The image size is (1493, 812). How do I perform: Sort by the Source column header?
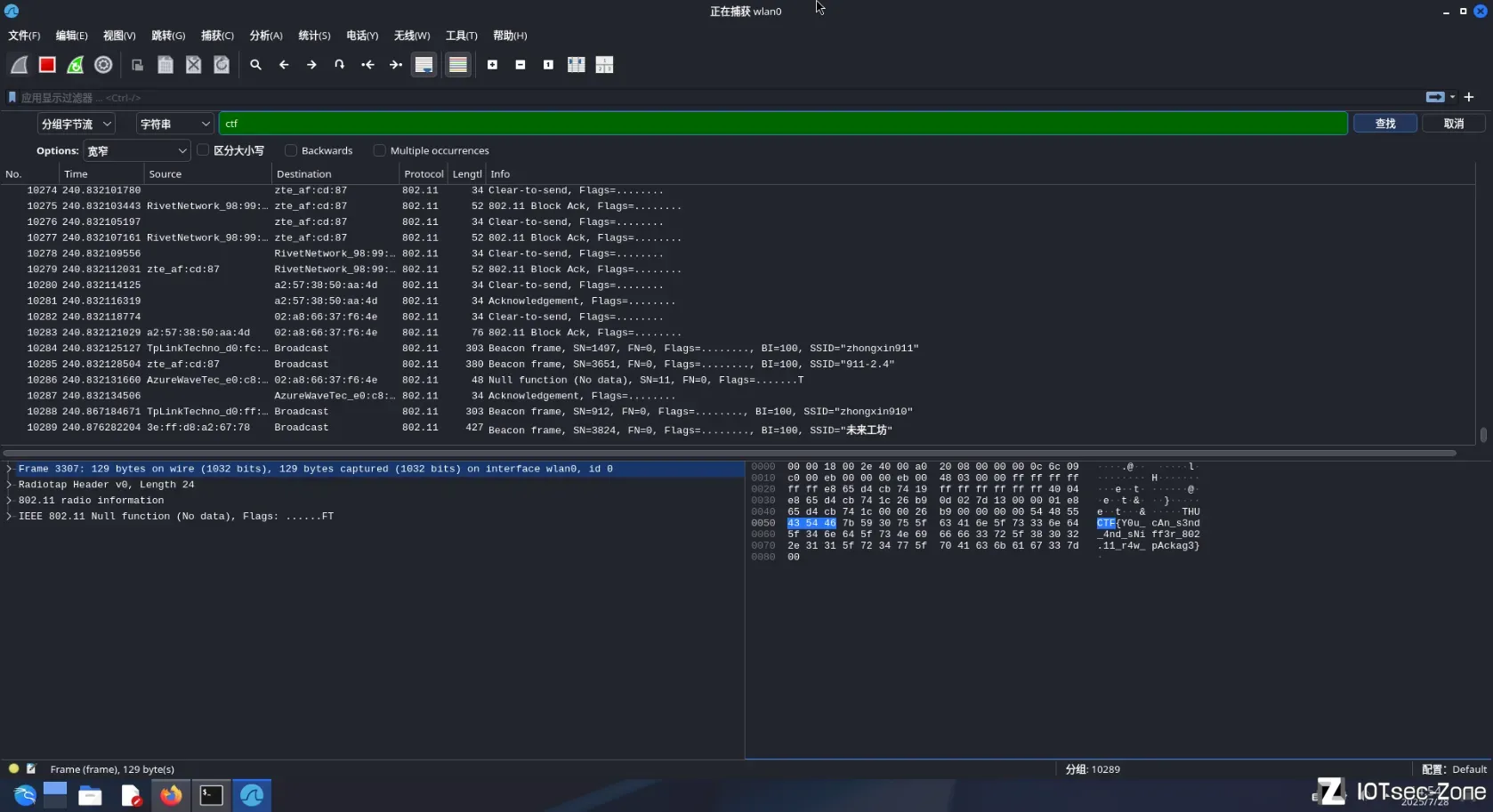[x=207, y=174]
